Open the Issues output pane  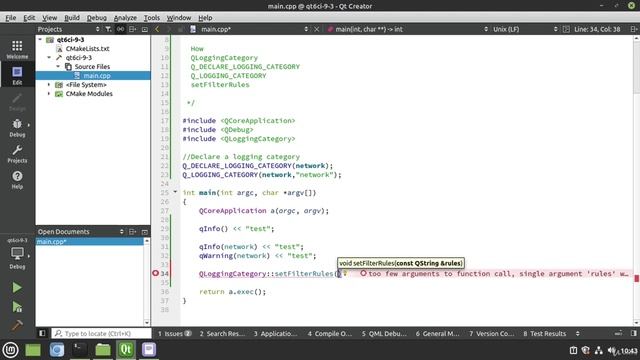click(174, 333)
